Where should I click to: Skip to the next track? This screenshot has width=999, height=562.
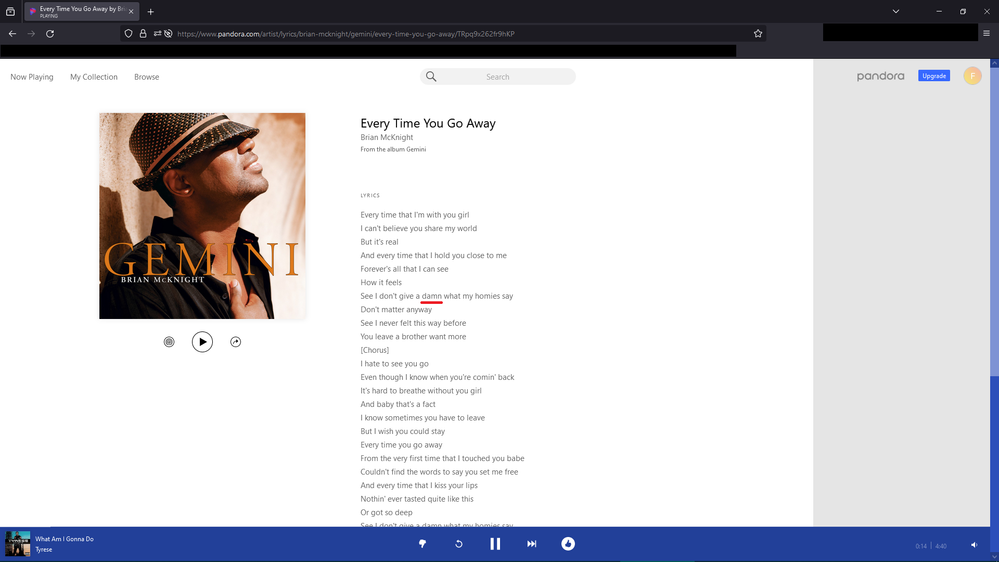point(531,544)
